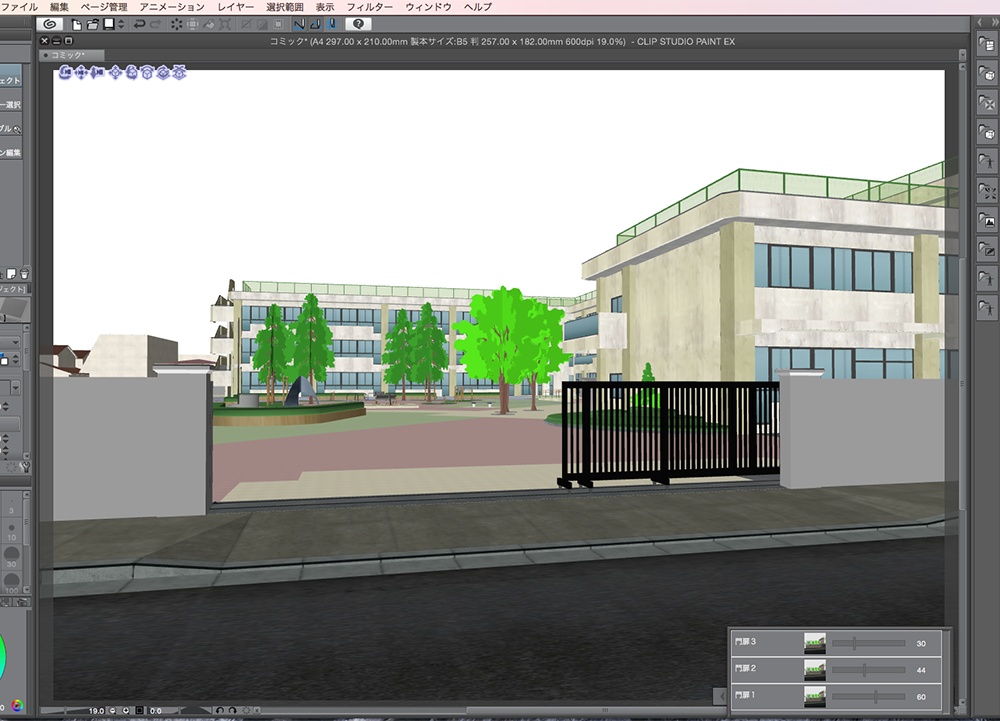
Task: Click the rotate canvas left icon
Action: coord(219,710)
